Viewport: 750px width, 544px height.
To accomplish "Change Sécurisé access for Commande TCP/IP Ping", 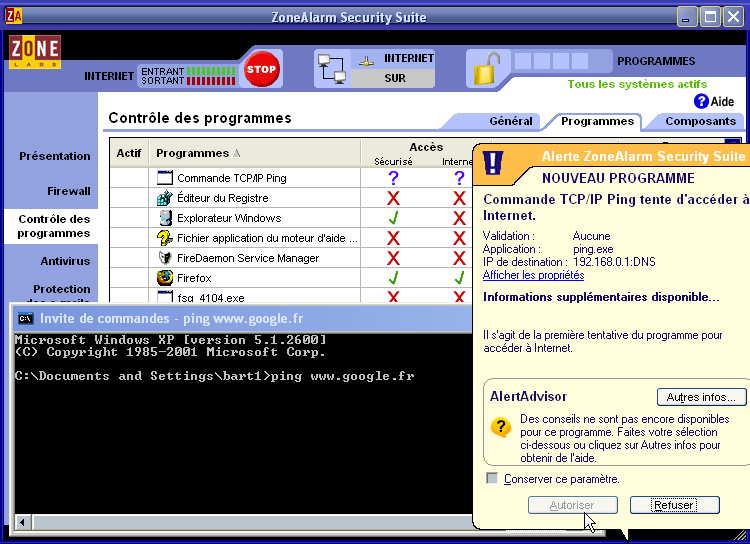I will tap(393, 178).
